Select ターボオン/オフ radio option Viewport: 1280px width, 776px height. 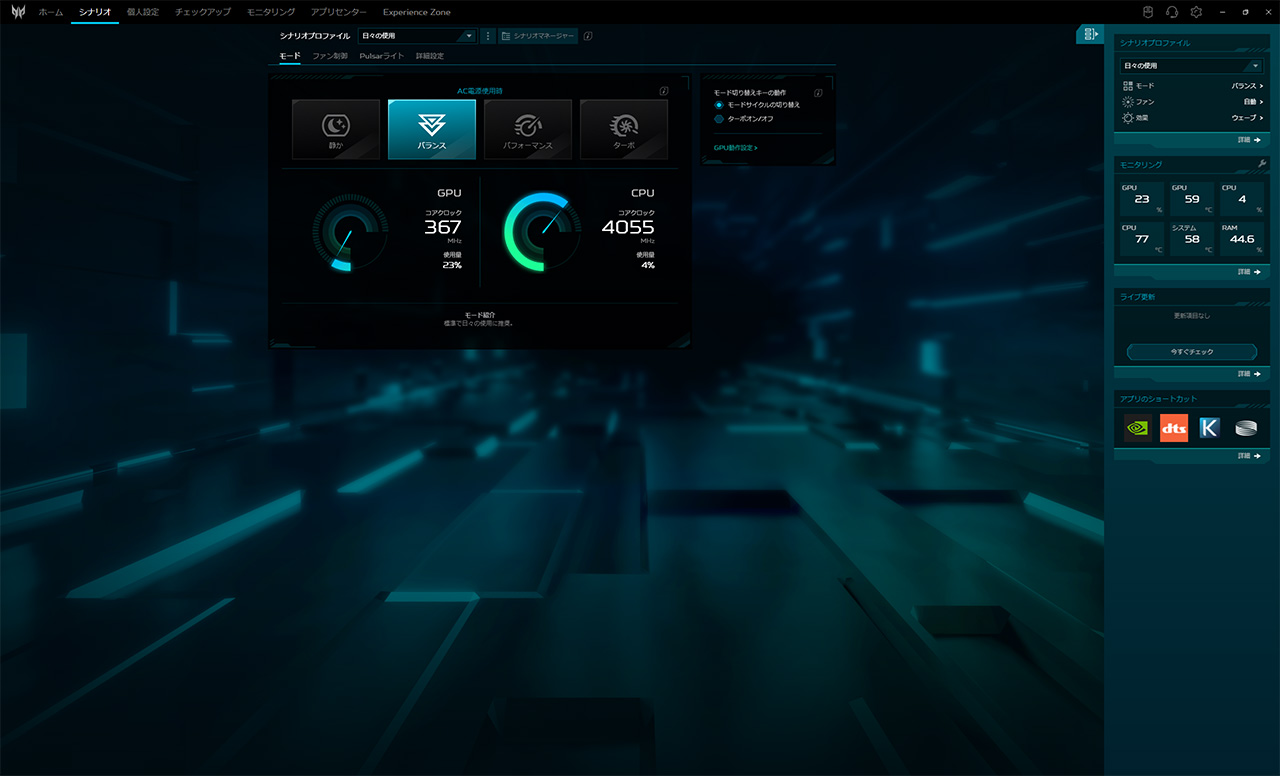click(719, 119)
